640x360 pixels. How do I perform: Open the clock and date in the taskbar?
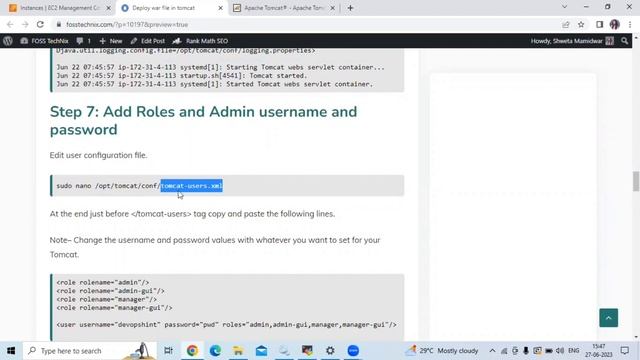click(x=599, y=351)
